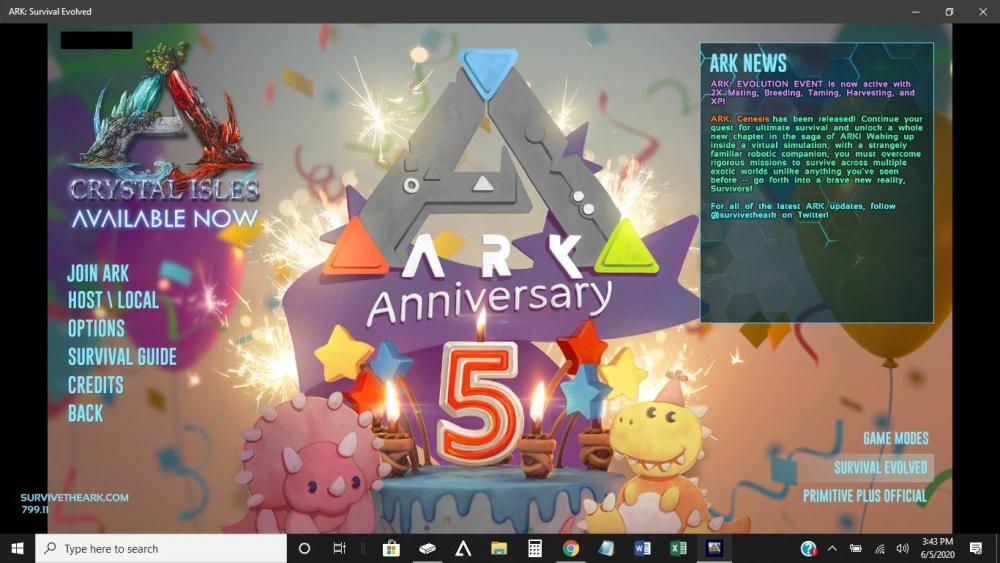1000x563 pixels.
Task: Click the GAME MODES label
Action: (x=895, y=439)
